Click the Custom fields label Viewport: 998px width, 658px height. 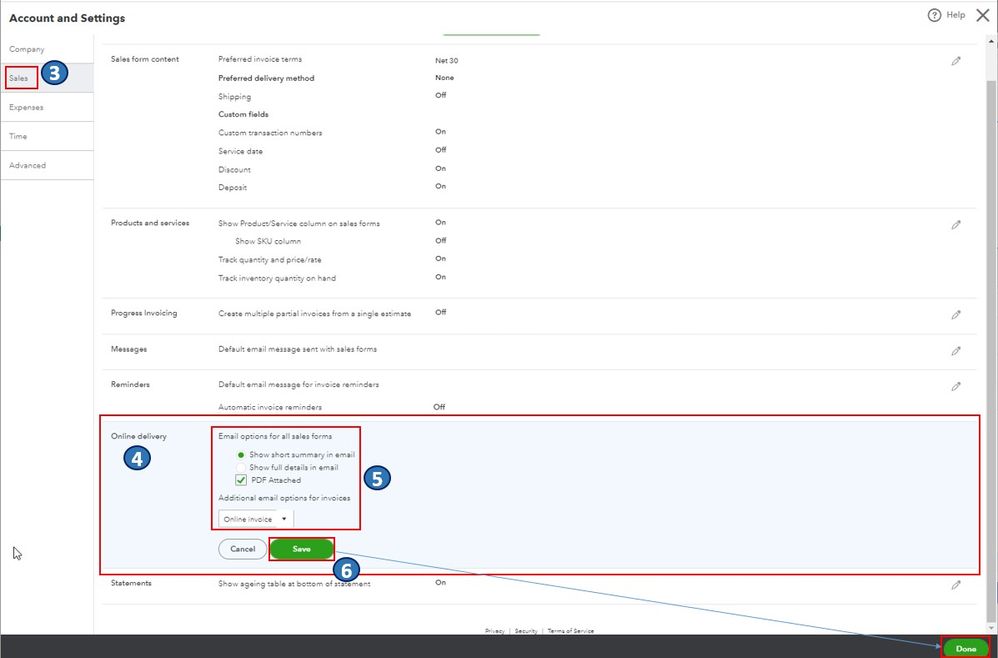(243, 115)
